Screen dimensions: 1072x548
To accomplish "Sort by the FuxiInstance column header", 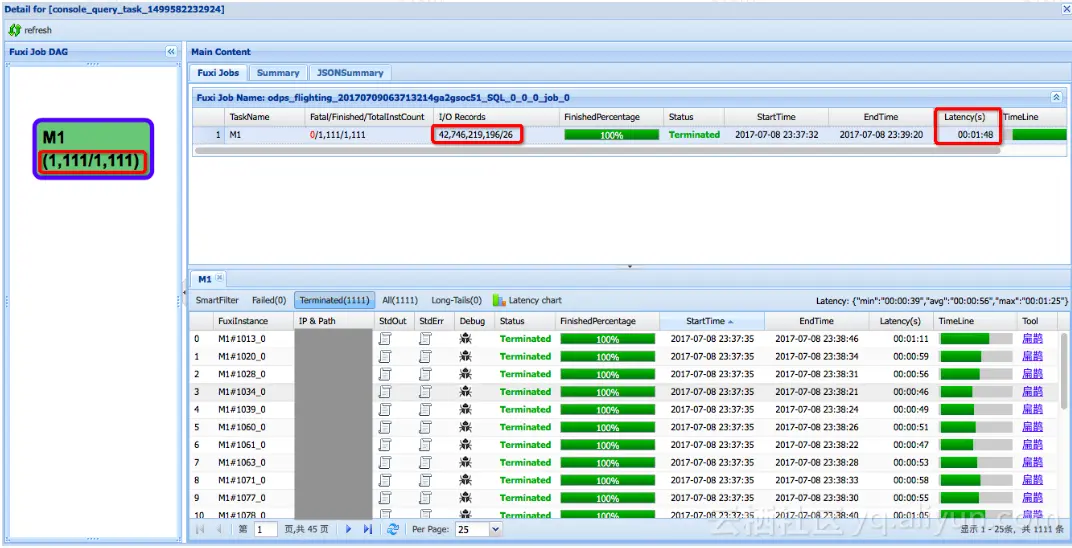I will coord(253,321).
